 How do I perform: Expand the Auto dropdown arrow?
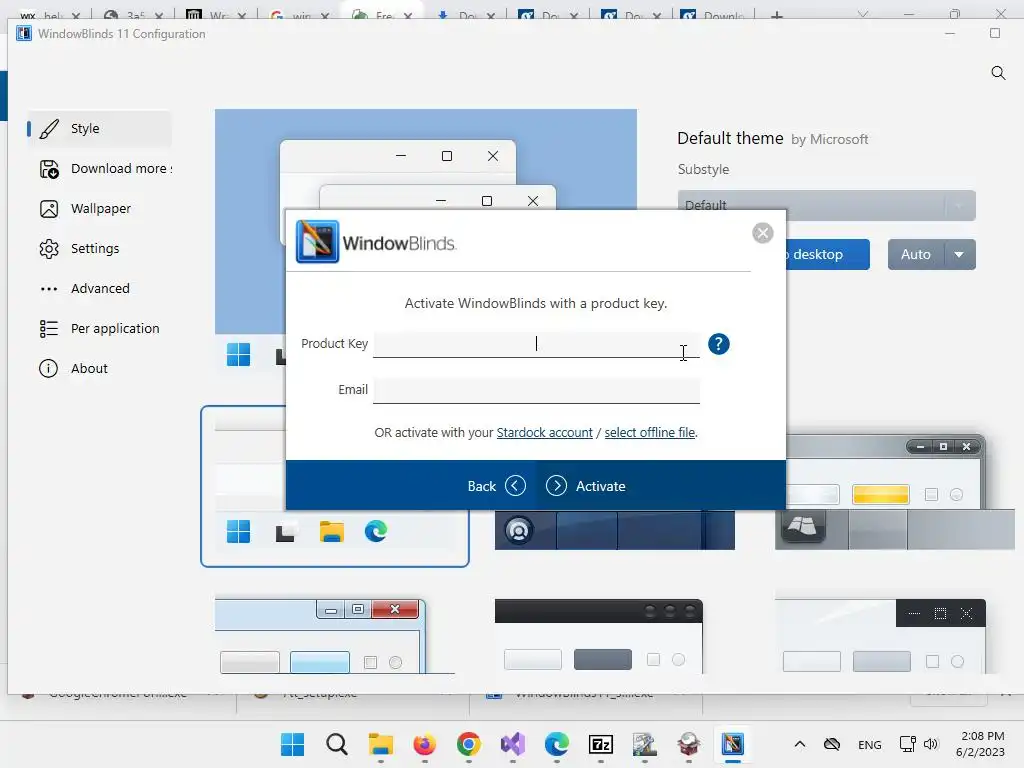click(x=959, y=255)
